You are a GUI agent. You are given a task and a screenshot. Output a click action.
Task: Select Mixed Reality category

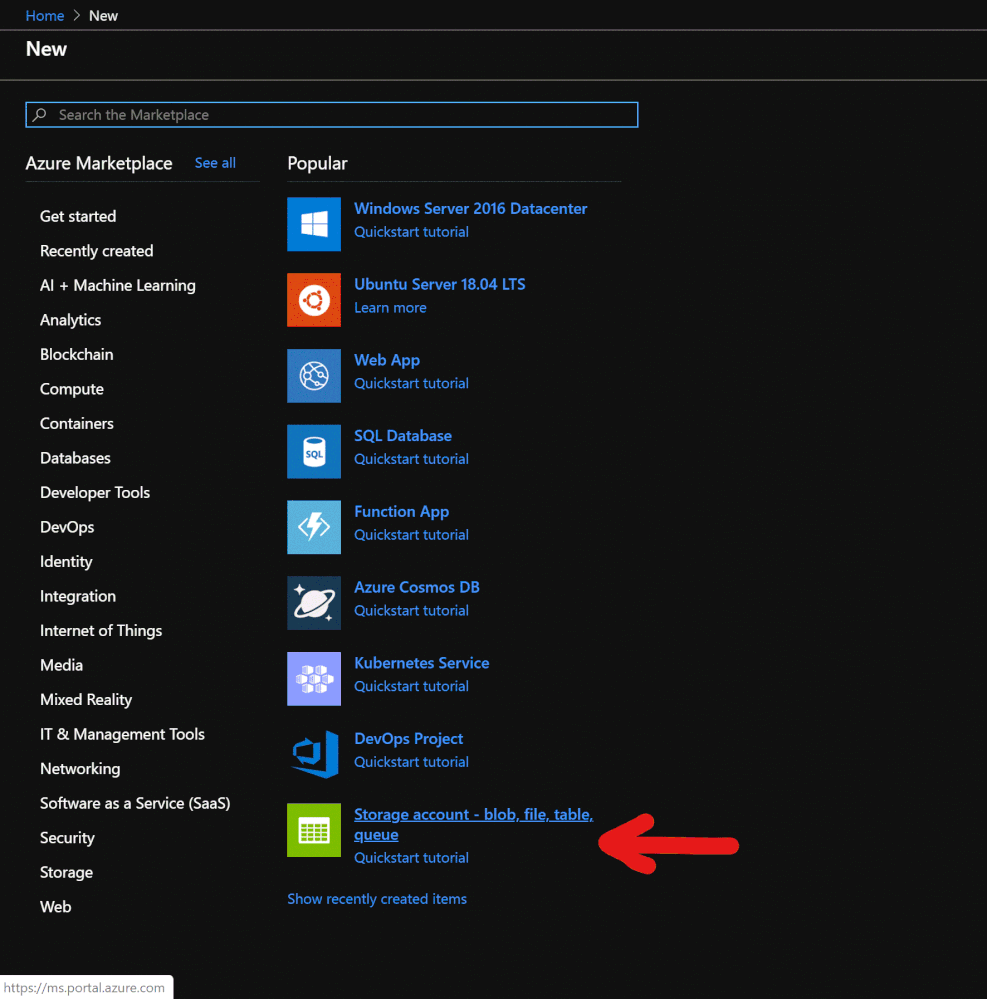85,700
